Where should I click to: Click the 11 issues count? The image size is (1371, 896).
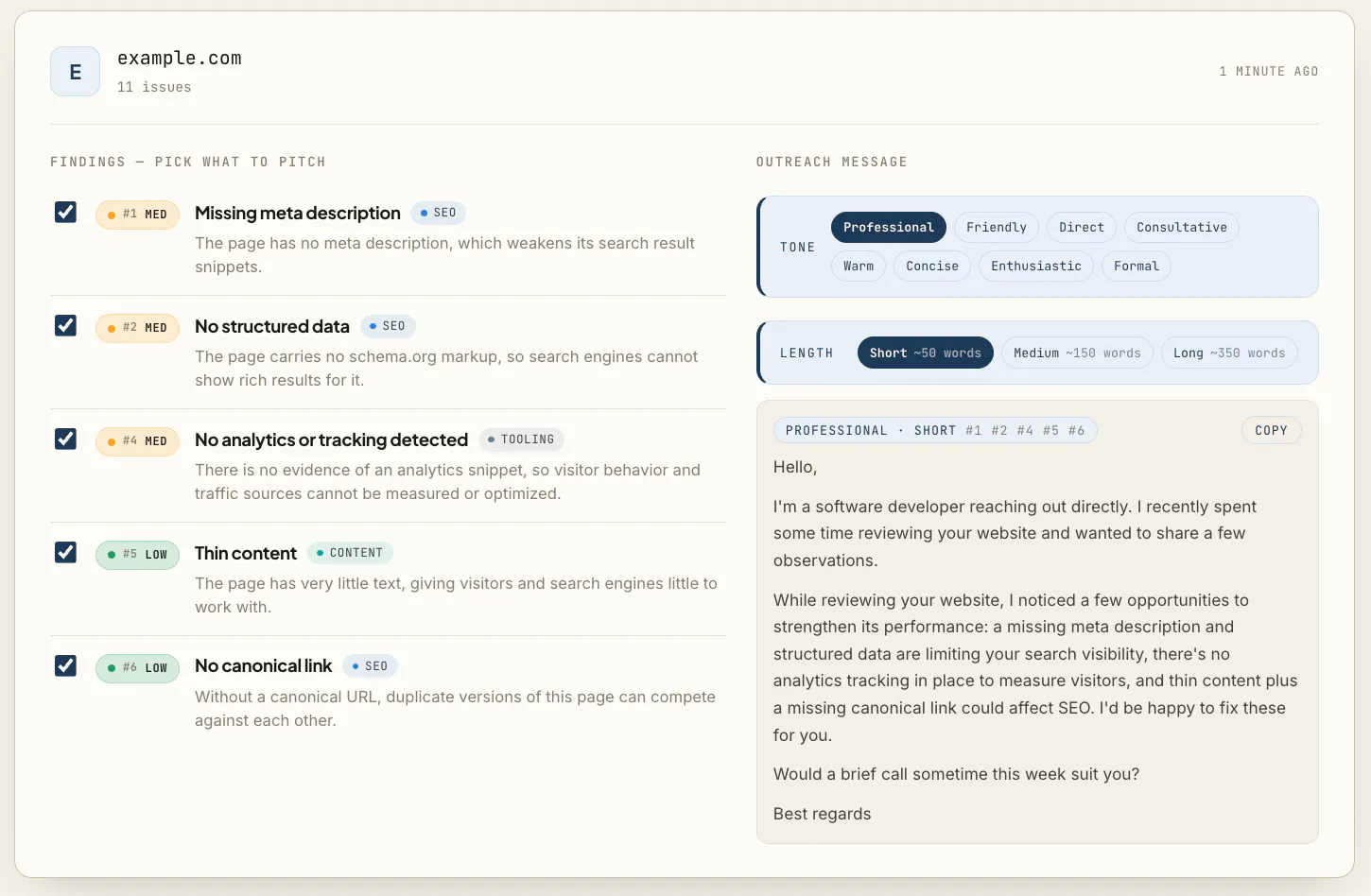[154, 87]
